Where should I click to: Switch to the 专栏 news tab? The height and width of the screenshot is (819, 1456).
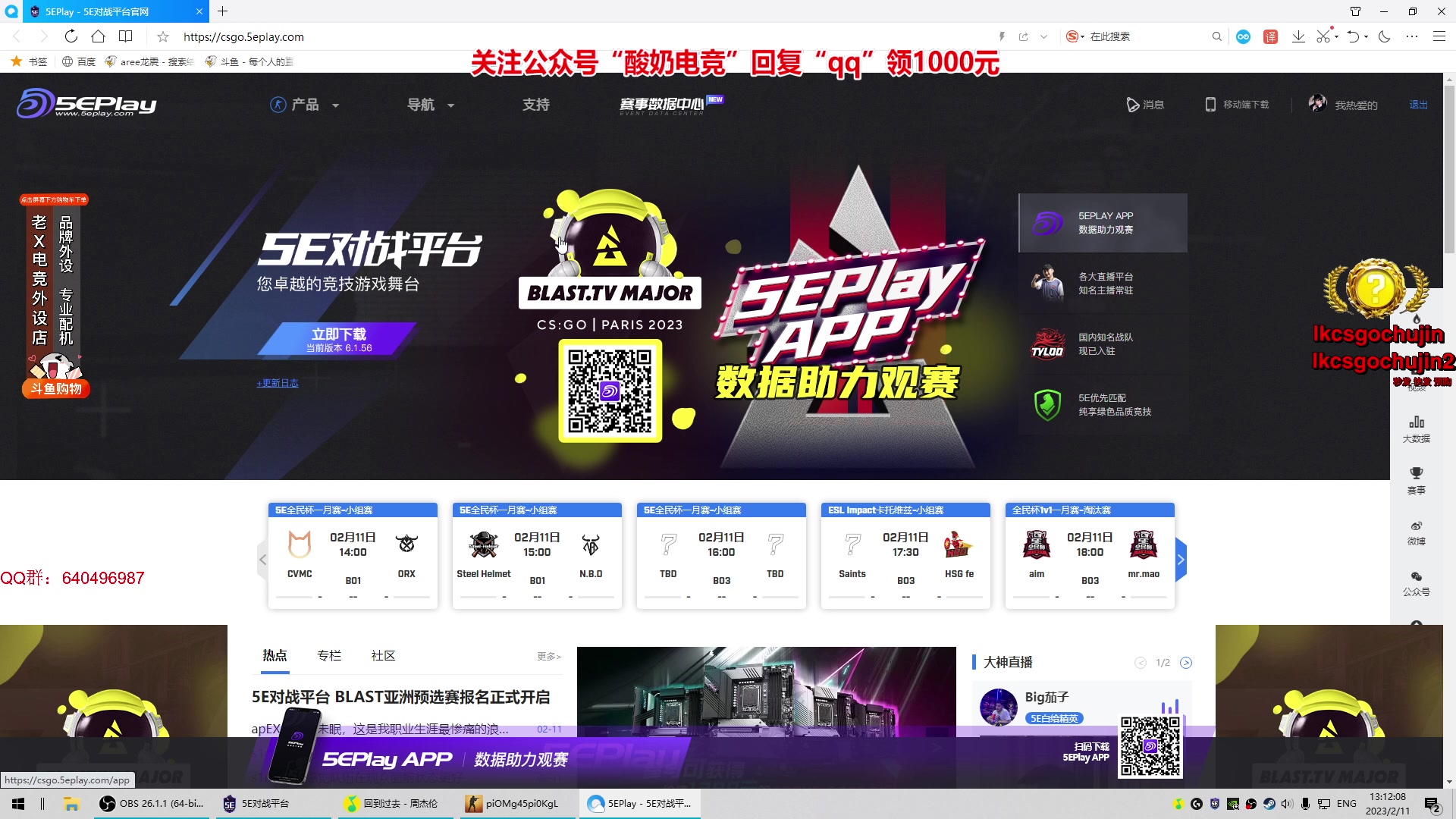(329, 656)
